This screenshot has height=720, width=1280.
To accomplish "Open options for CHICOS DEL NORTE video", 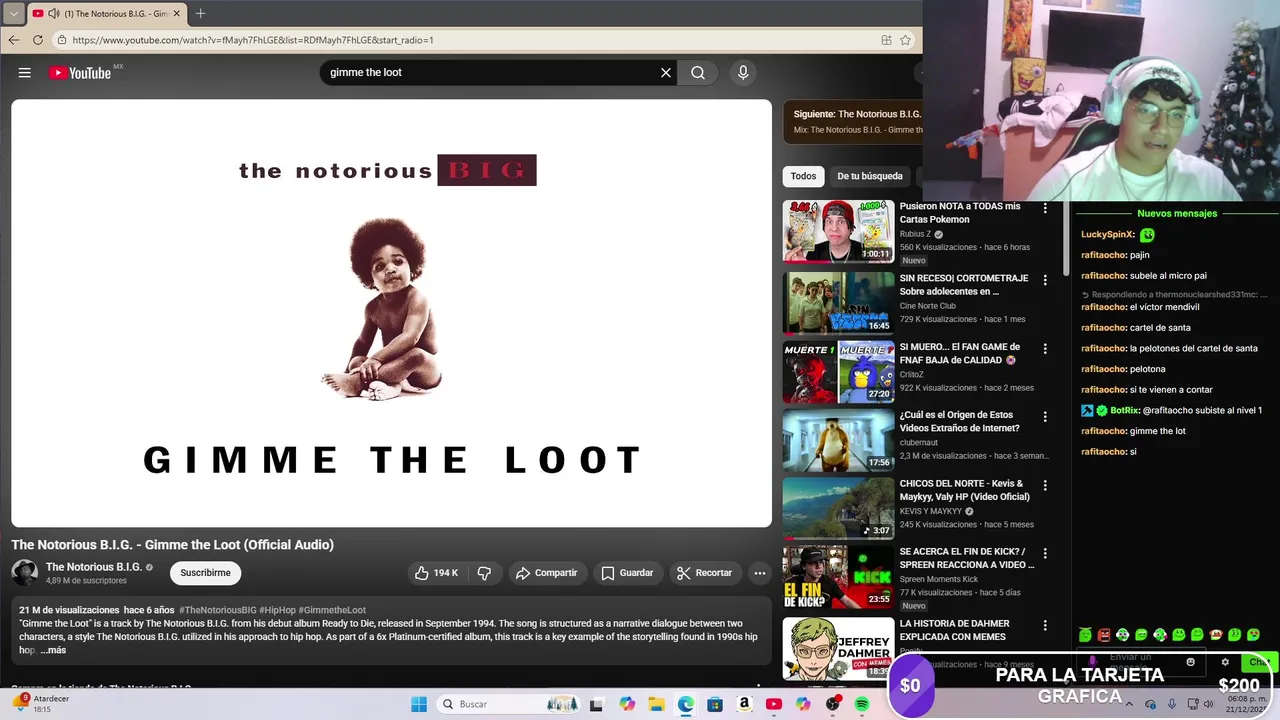I will pos(1045,485).
